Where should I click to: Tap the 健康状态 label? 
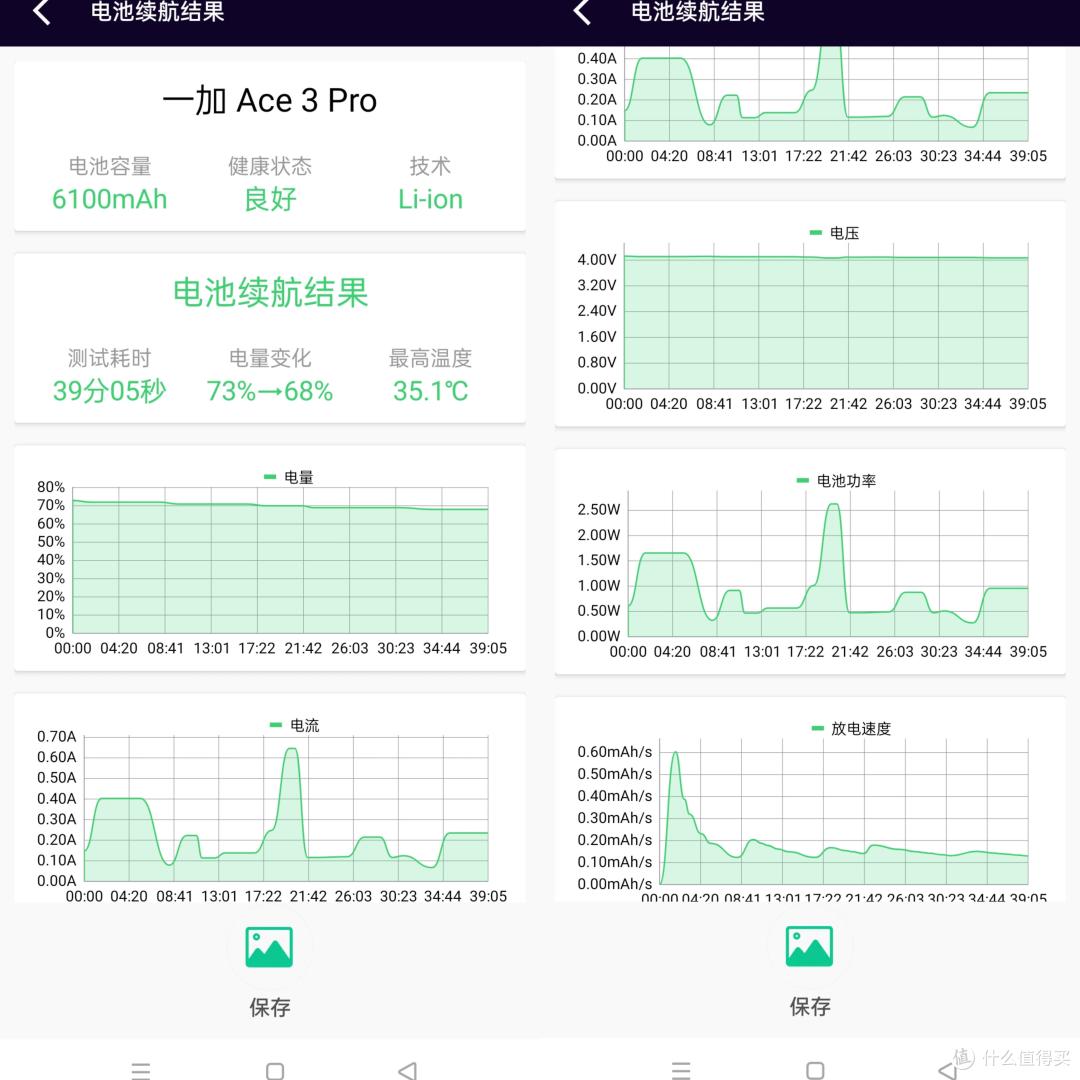[x=270, y=166]
